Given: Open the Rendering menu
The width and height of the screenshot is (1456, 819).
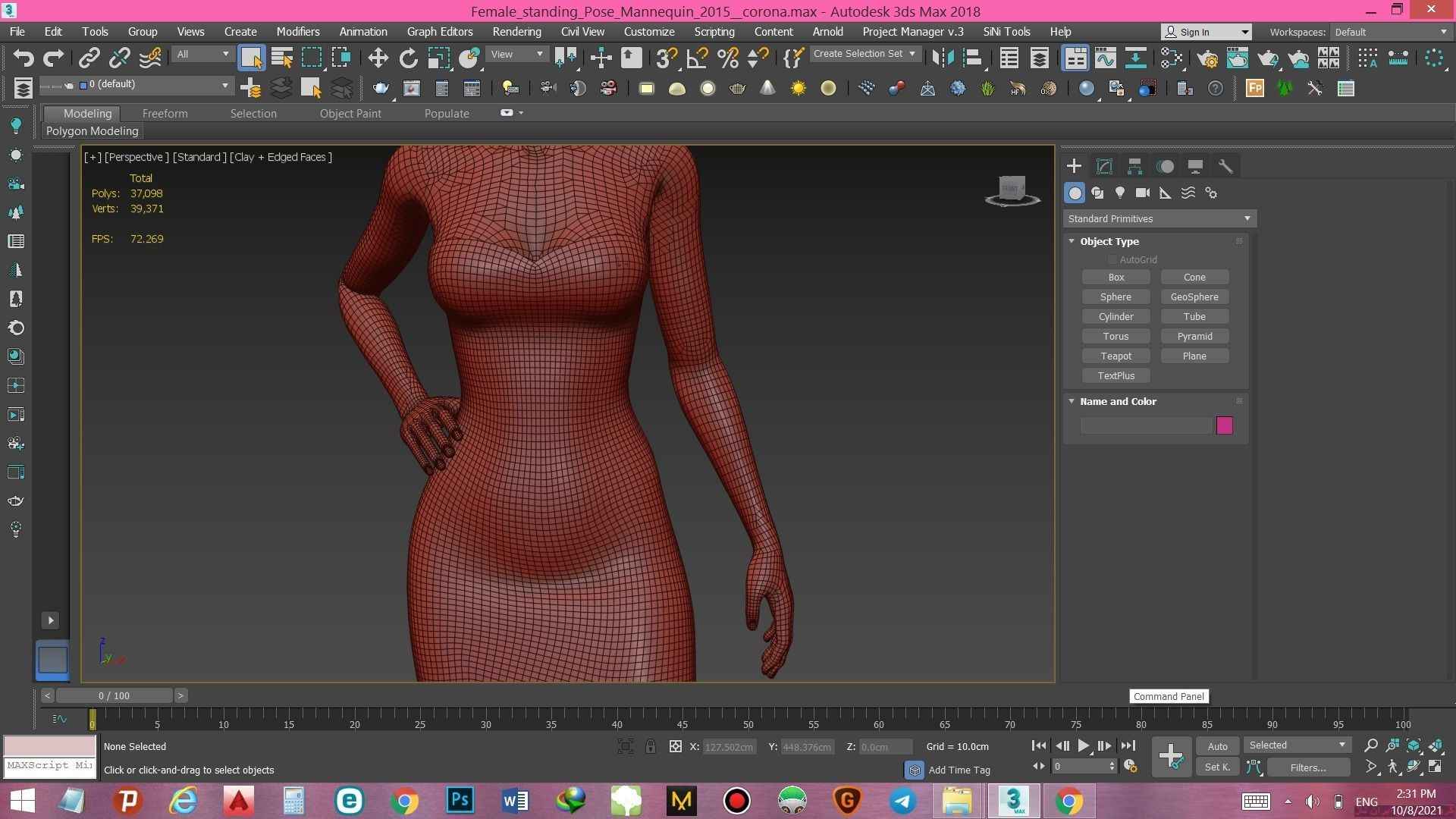Looking at the screenshot, I should (516, 32).
